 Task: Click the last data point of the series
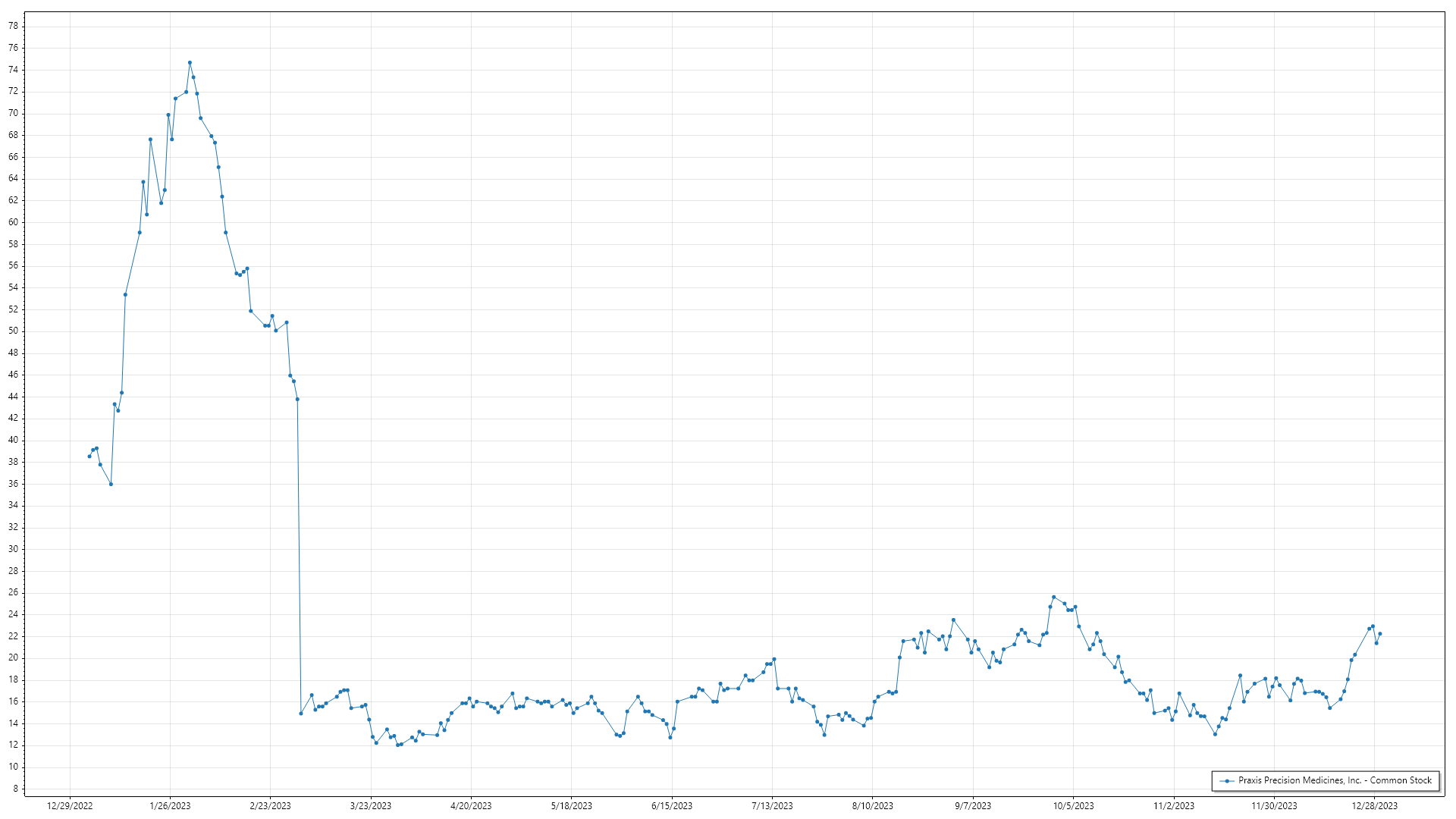(x=1379, y=634)
